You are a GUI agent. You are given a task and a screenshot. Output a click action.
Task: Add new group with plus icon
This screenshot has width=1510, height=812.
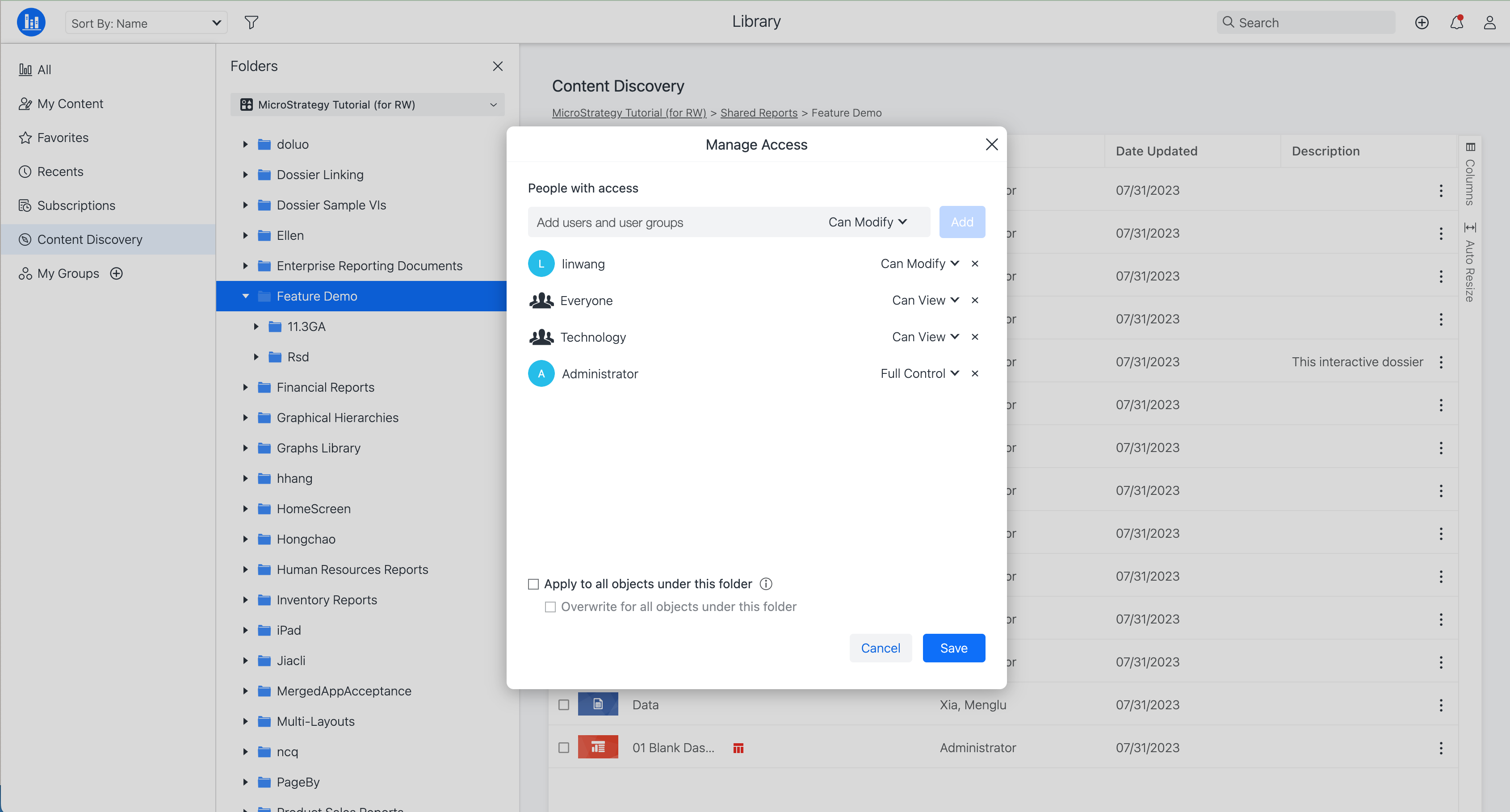click(117, 274)
